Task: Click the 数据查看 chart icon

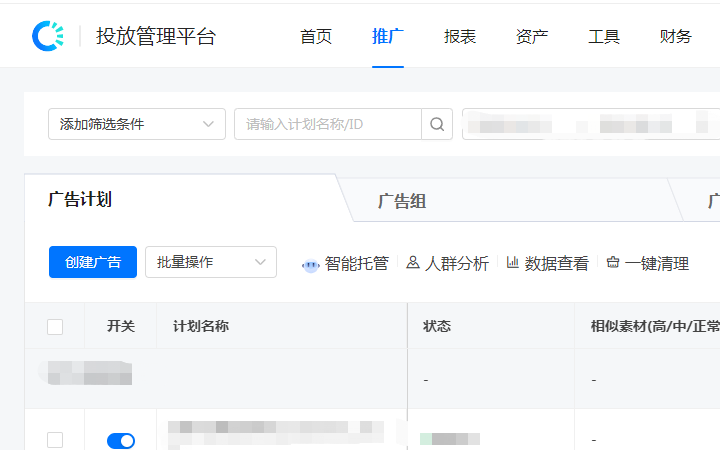Action: click(x=512, y=263)
